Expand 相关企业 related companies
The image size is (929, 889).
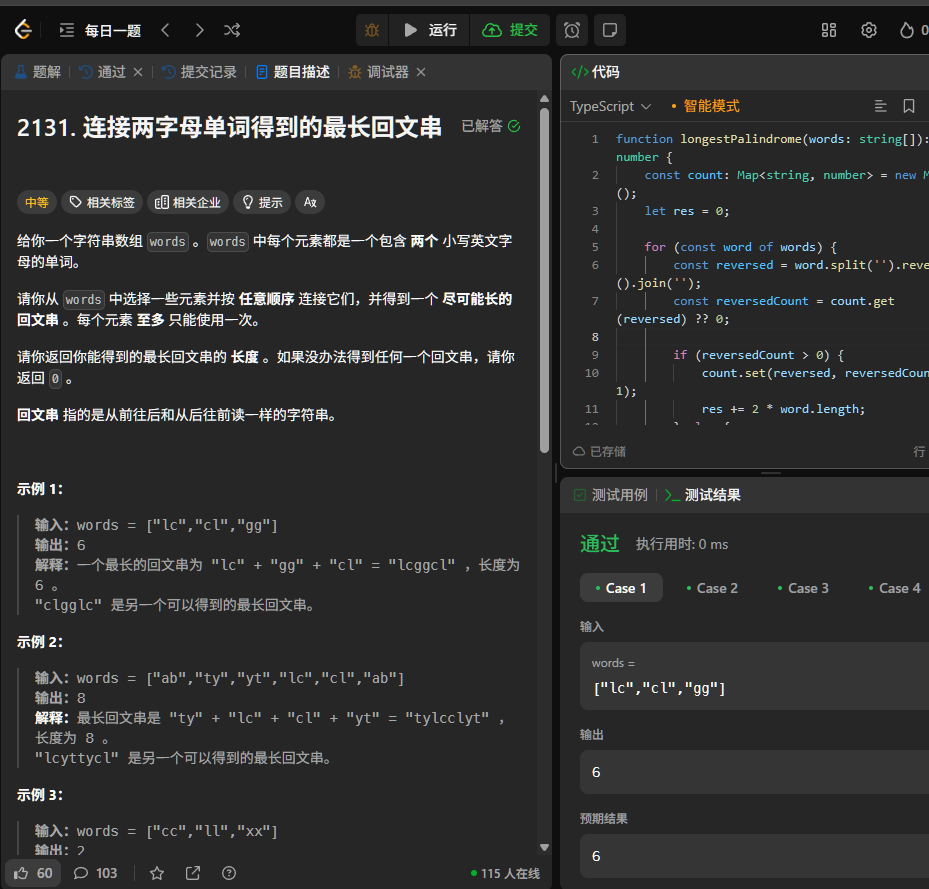pos(188,203)
